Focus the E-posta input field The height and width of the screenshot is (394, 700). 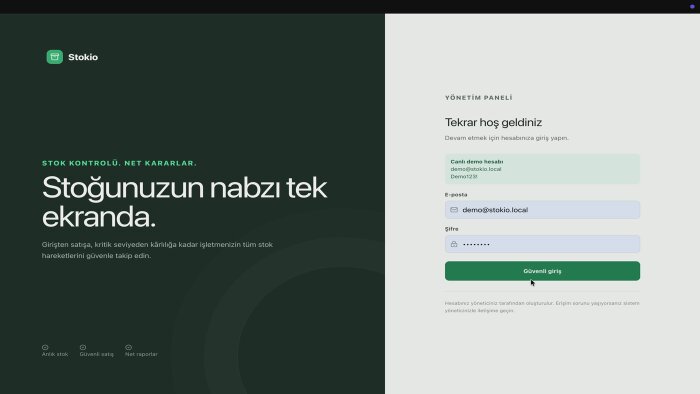tap(542, 210)
